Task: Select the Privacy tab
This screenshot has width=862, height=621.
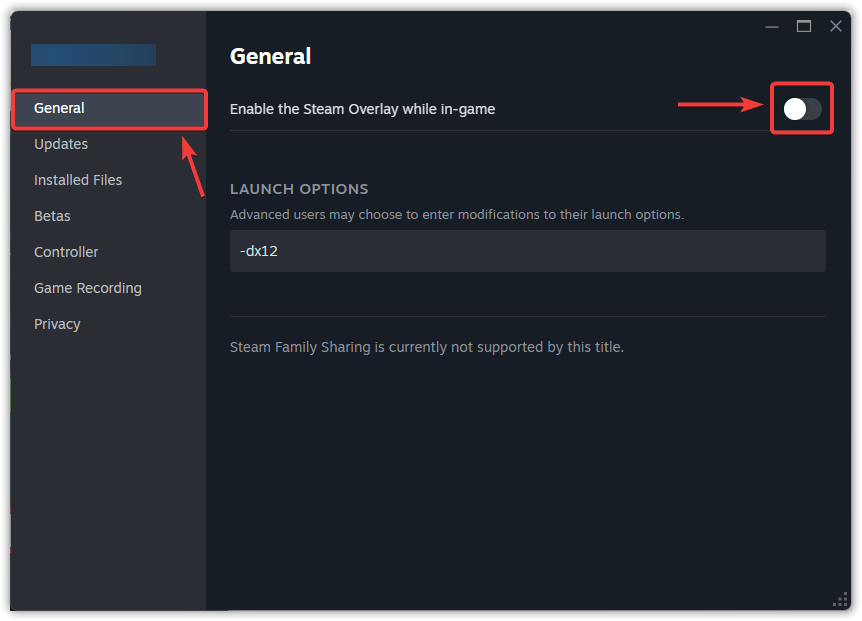Action: click(x=57, y=324)
